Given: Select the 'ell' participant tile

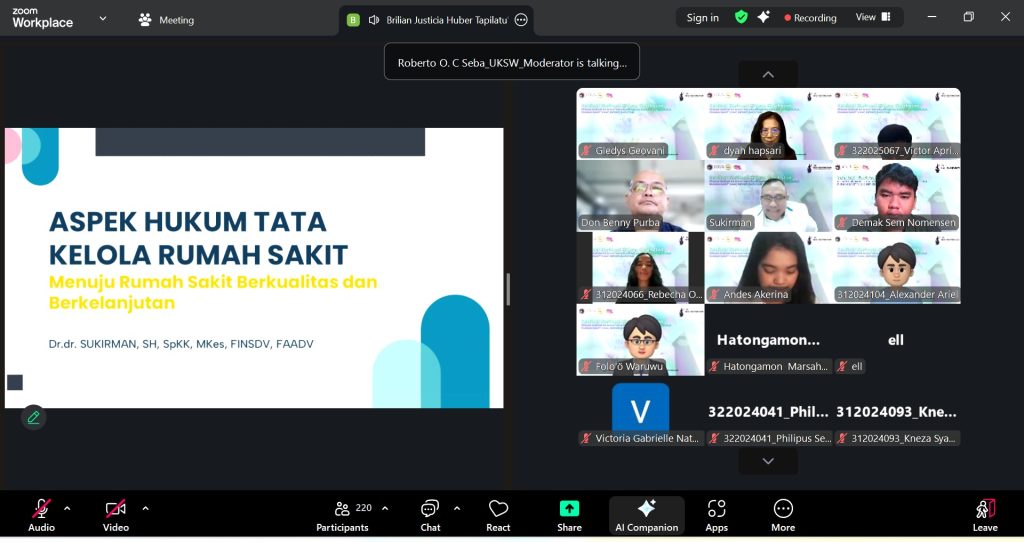Looking at the screenshot, I should tap(897, 340).
